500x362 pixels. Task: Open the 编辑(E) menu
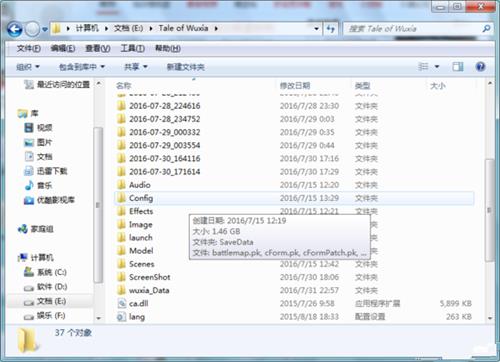click(x=63, y=49)
